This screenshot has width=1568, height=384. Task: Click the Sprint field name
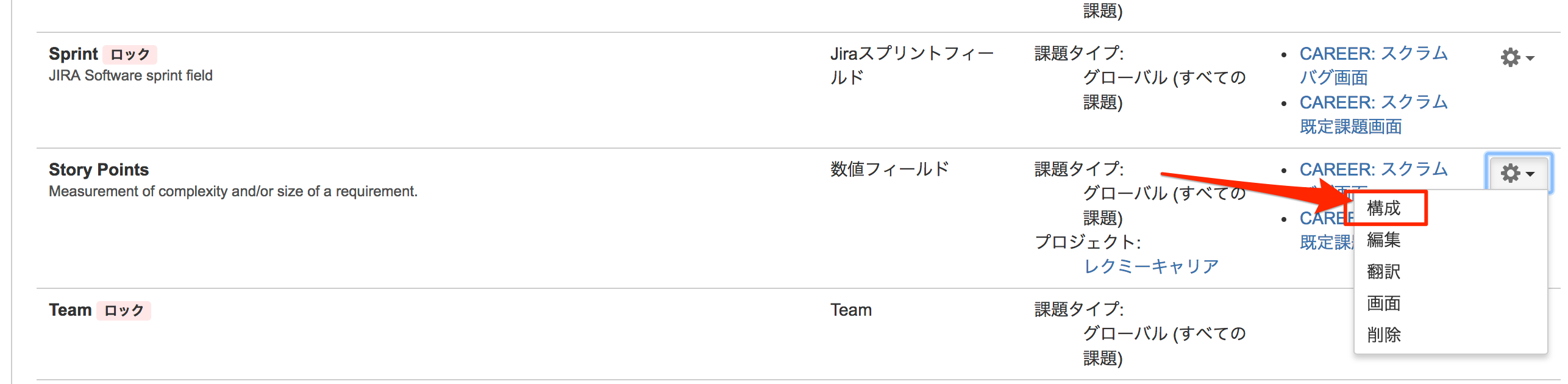(73, 54)
